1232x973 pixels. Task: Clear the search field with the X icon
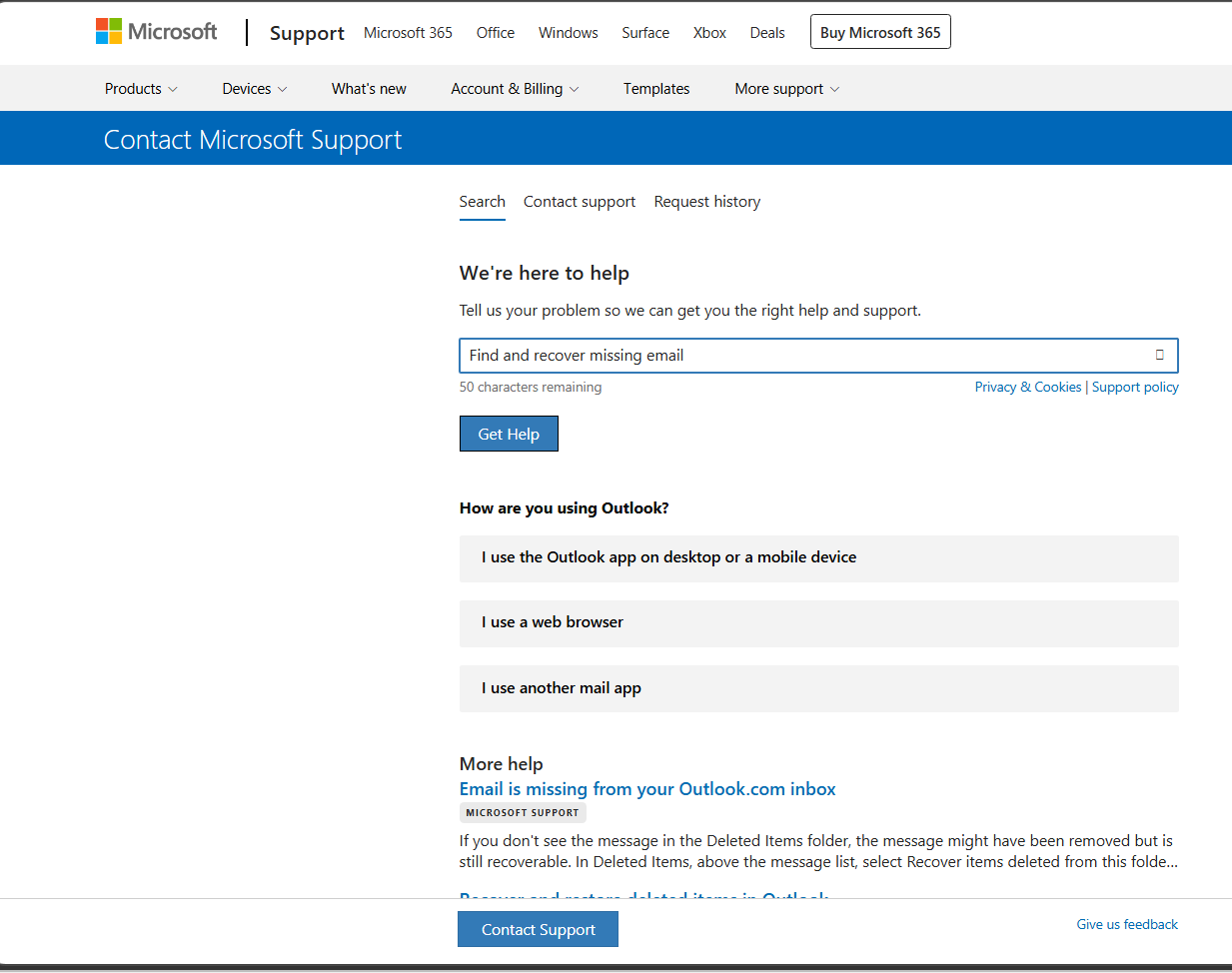[x=1160, y=355]
